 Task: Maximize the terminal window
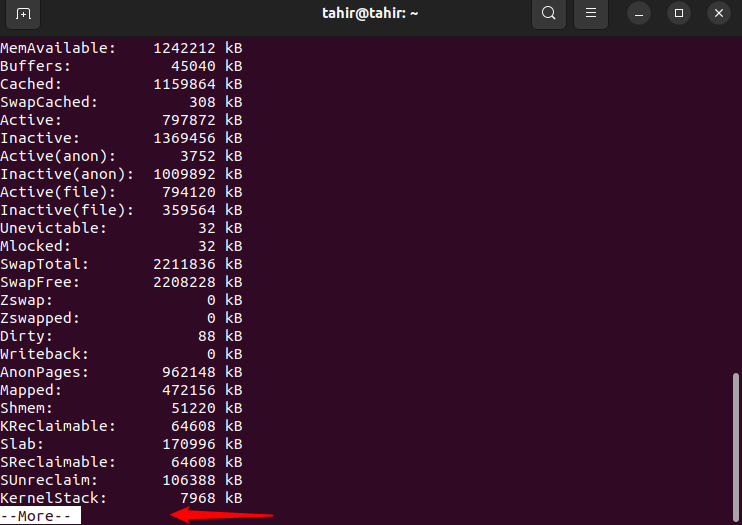coord(679,13)
